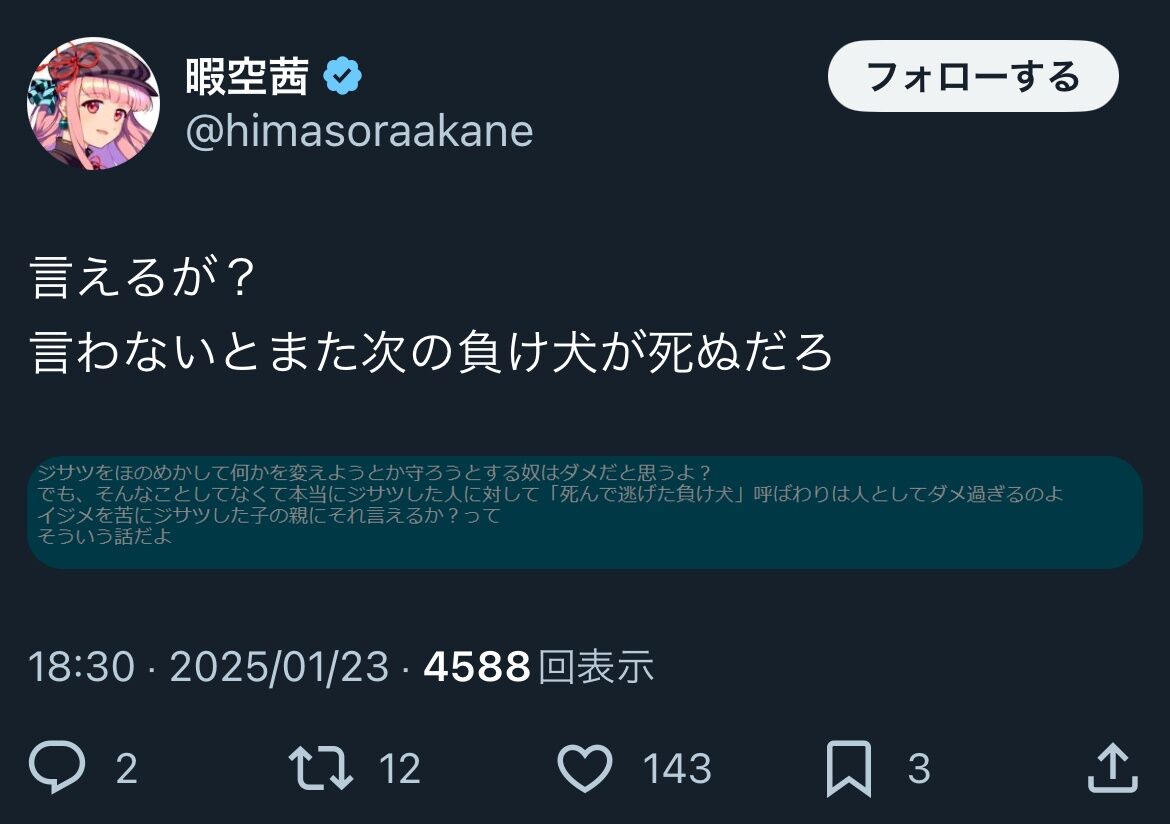Click the repost count number 12
This screenshot has height=824, width=1170.
(400, 769)
